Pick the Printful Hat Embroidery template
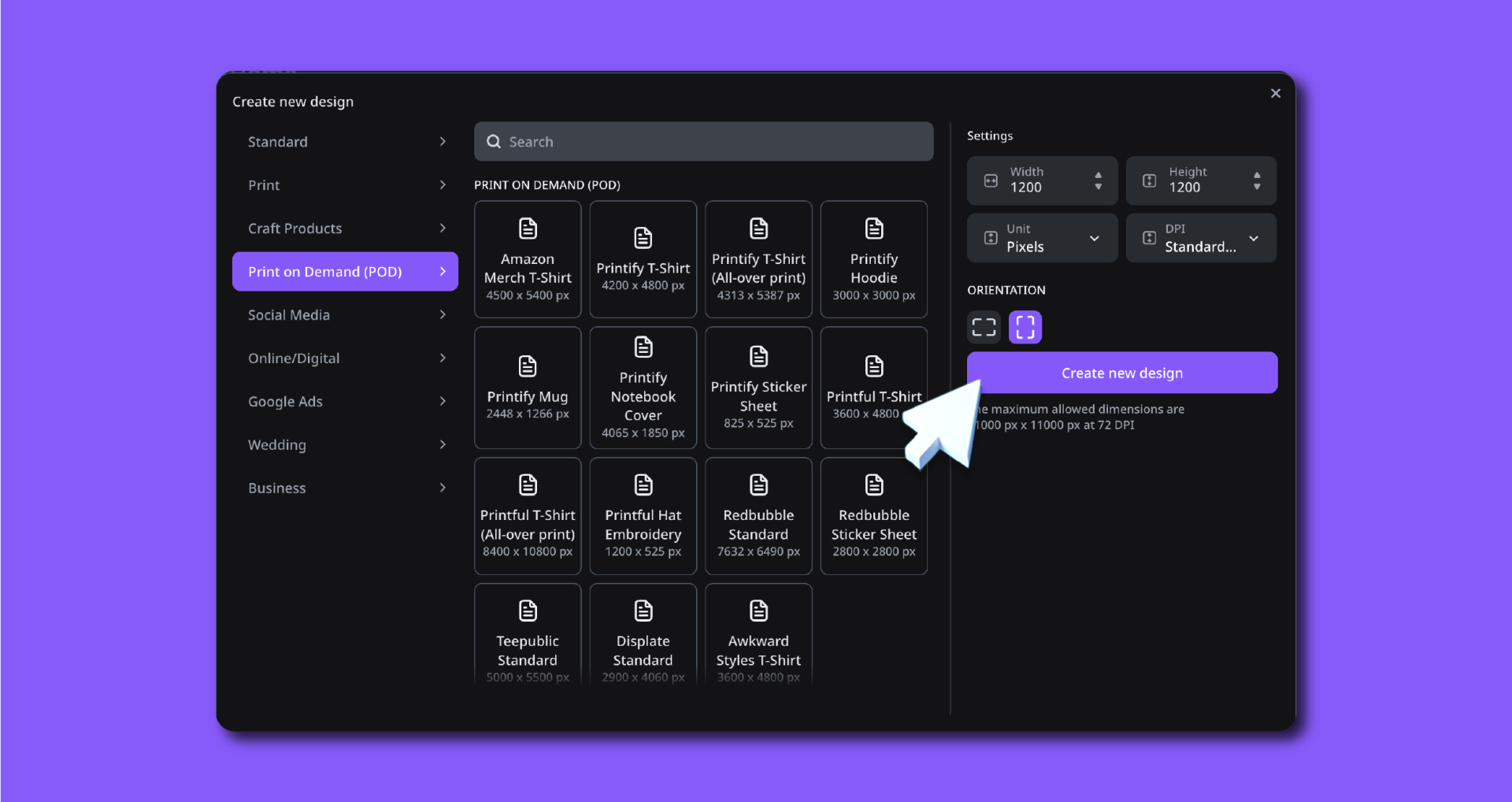This screenshot has height=802, width=1512. coord(643,516)
